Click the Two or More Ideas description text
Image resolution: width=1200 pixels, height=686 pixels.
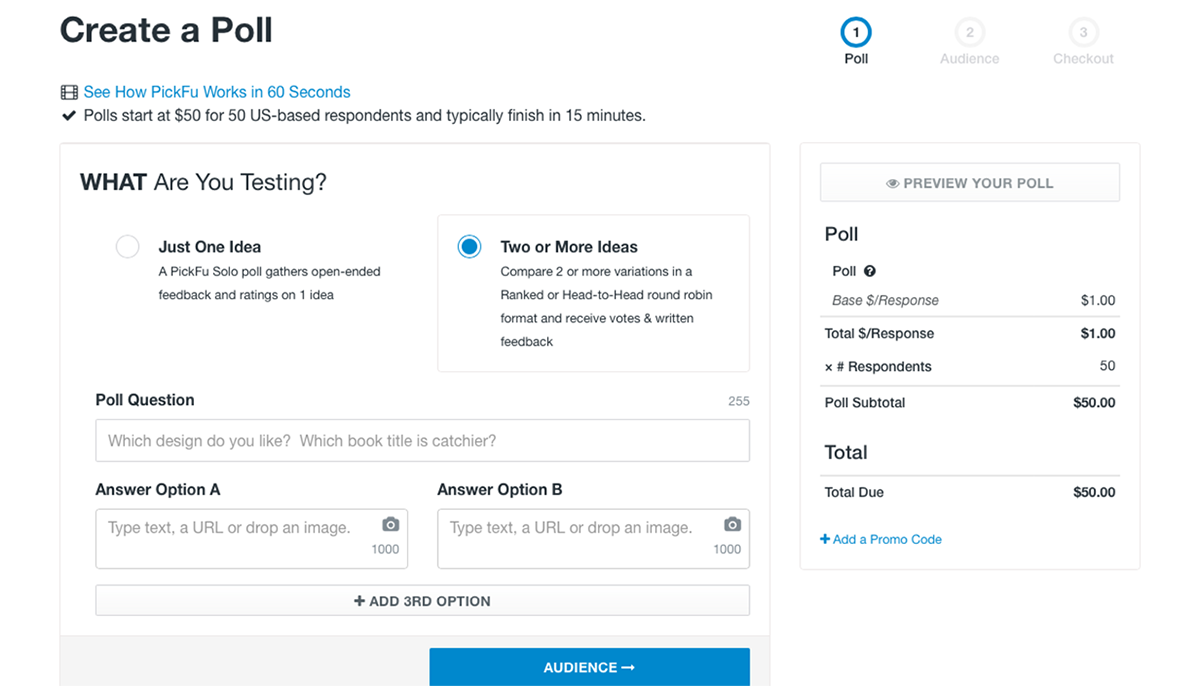pyautogui.click(x=607, y=306)
